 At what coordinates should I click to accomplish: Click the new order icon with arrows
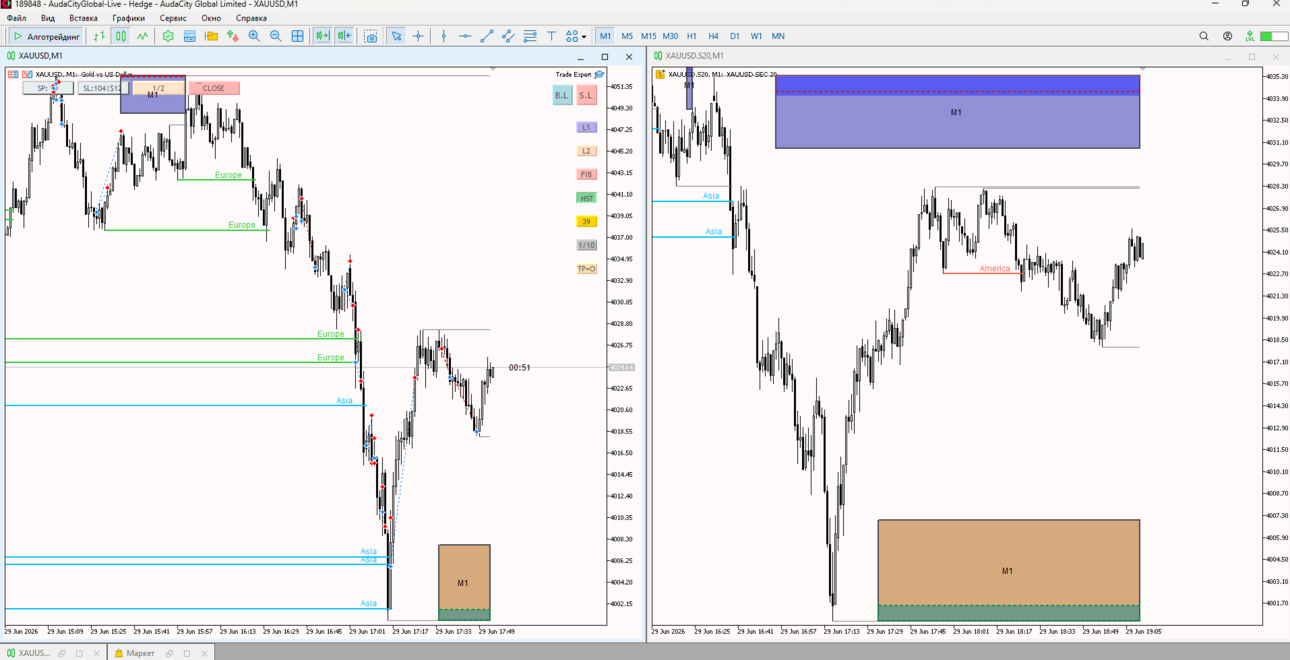[233, 36]
